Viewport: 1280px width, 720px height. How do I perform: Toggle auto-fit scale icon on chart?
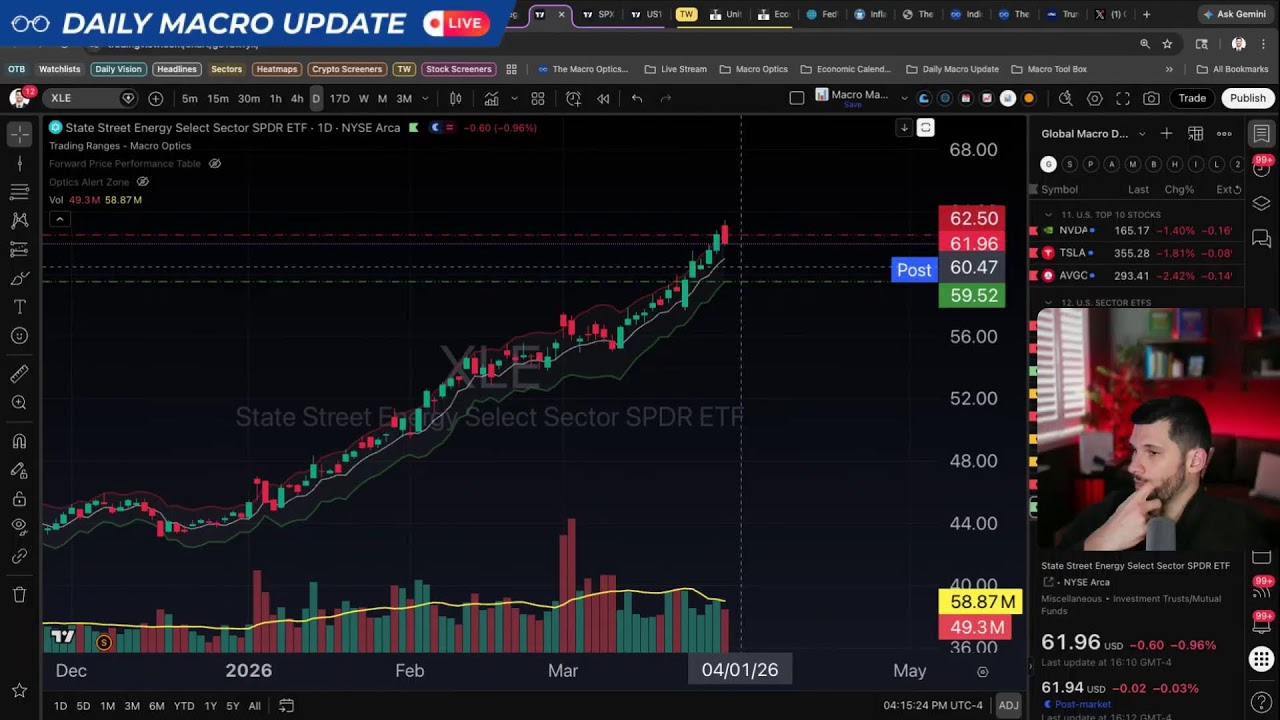pyautogui.click(x=925, y=128)
